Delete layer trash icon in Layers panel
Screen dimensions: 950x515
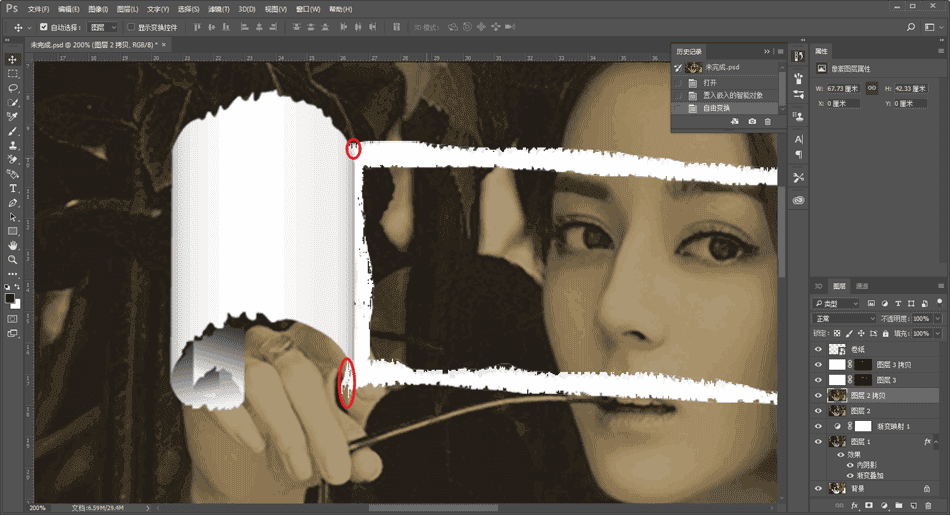928,505
